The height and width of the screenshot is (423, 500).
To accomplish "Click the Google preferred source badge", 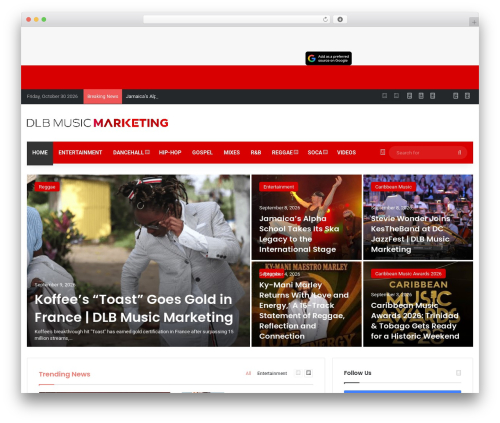I will (x=328, y=58).
